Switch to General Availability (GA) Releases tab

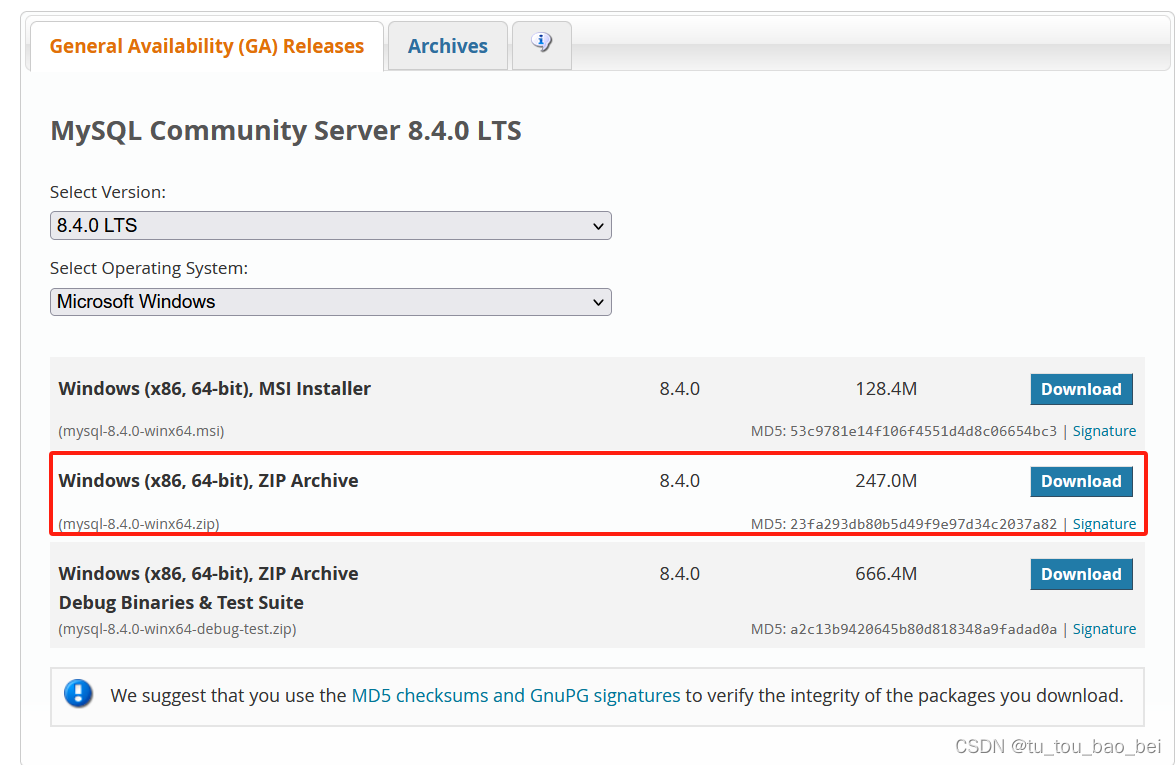(206, 46)
